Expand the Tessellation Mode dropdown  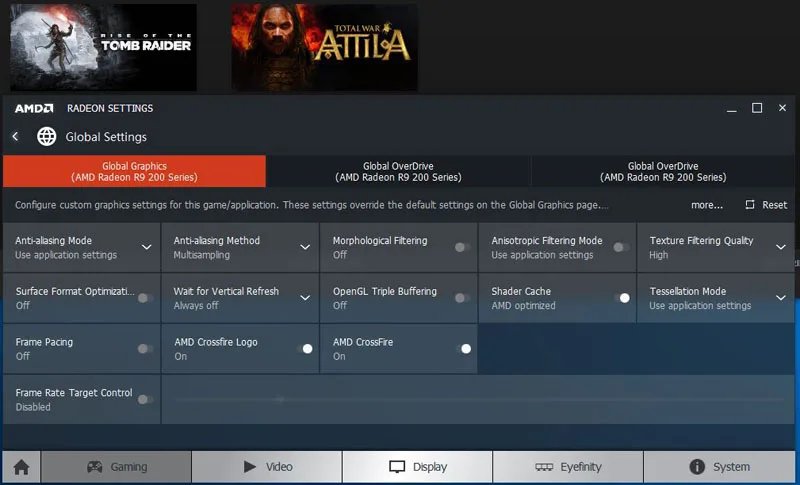[781, 298]
